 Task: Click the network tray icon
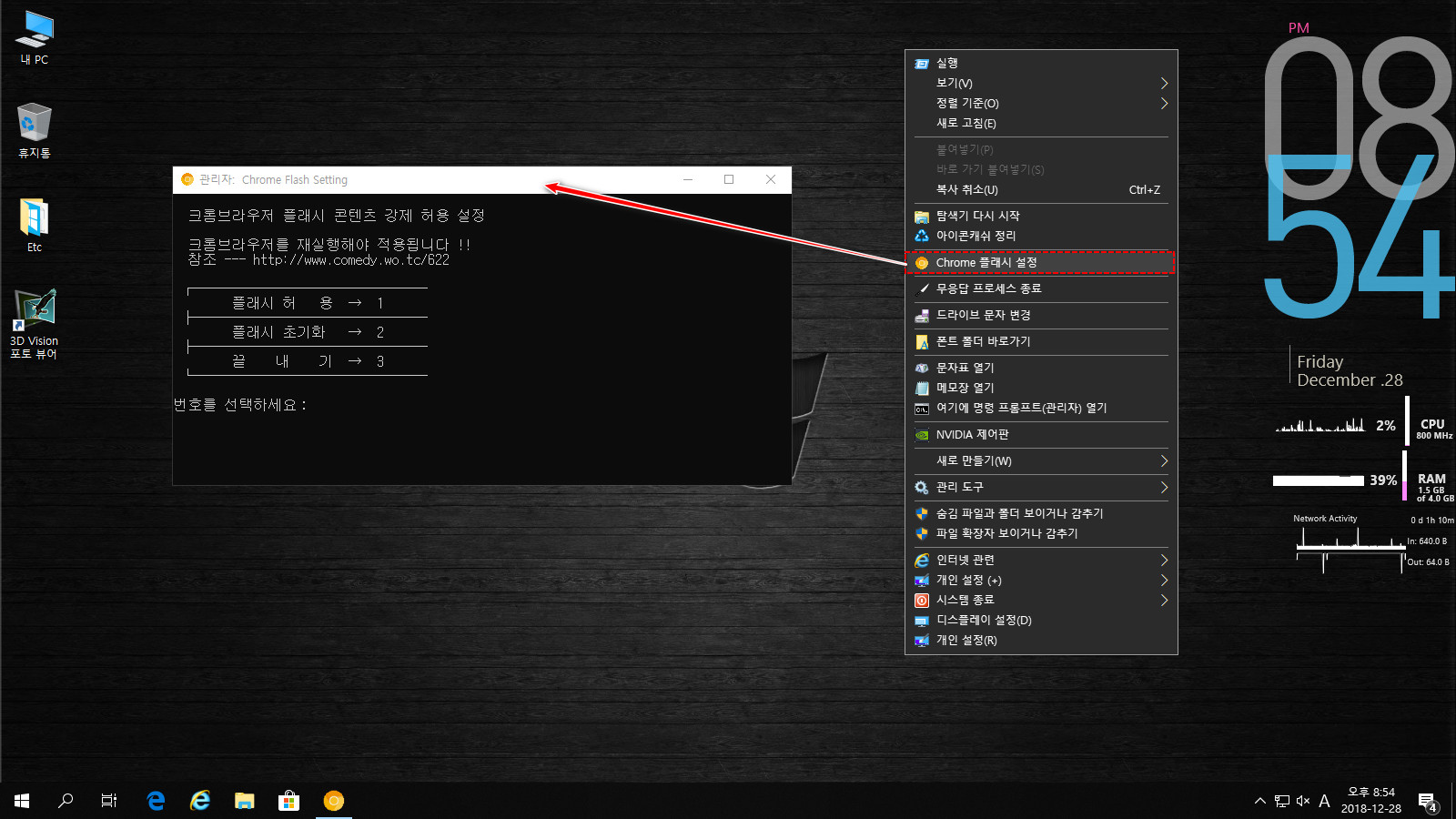[x=1282, y=801]
